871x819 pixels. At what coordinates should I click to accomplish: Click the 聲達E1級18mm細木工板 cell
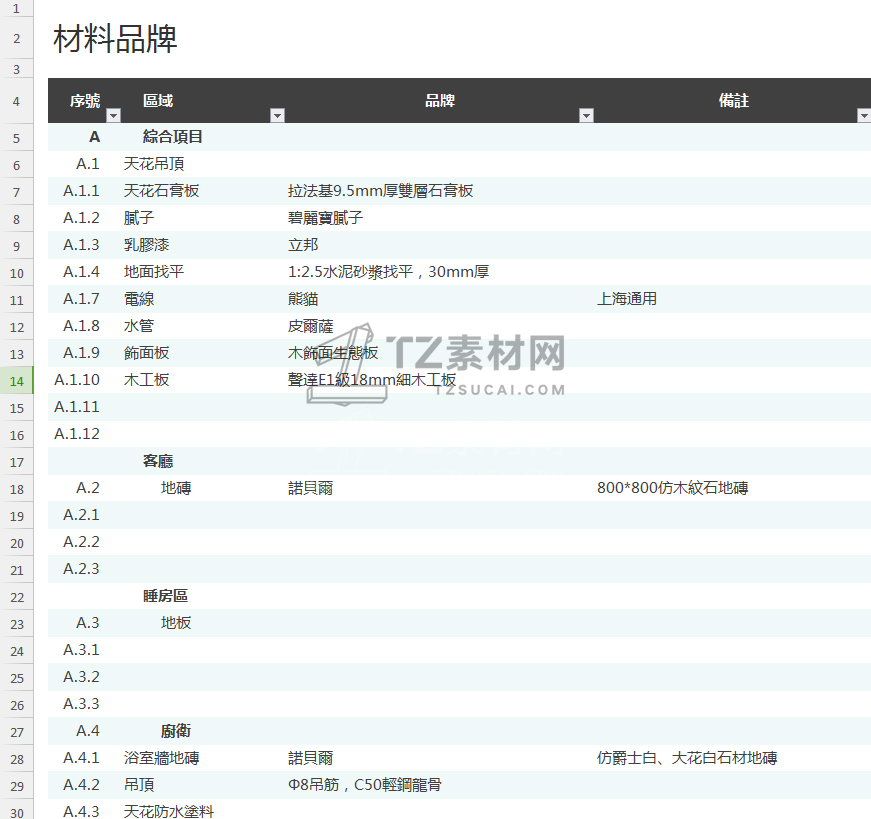(372, 379)
